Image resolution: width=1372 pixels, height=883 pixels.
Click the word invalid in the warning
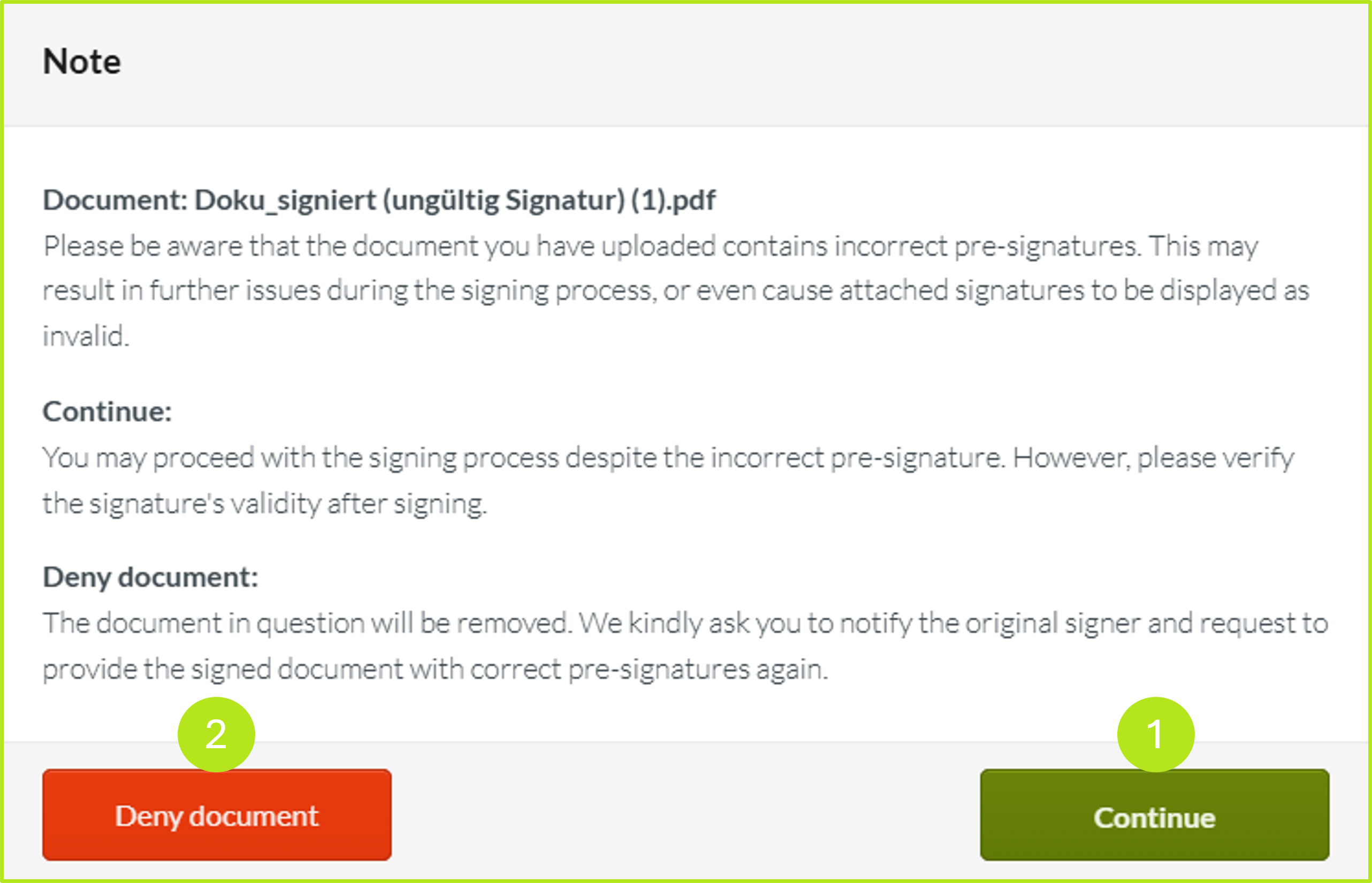tap(86, 334)
